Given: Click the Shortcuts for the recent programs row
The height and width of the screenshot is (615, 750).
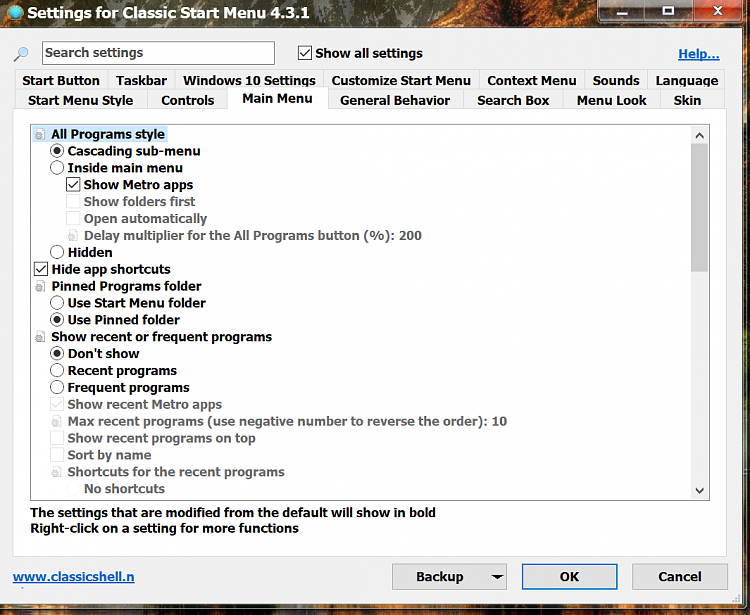Looking at the screenshot, I should (176, 472).
